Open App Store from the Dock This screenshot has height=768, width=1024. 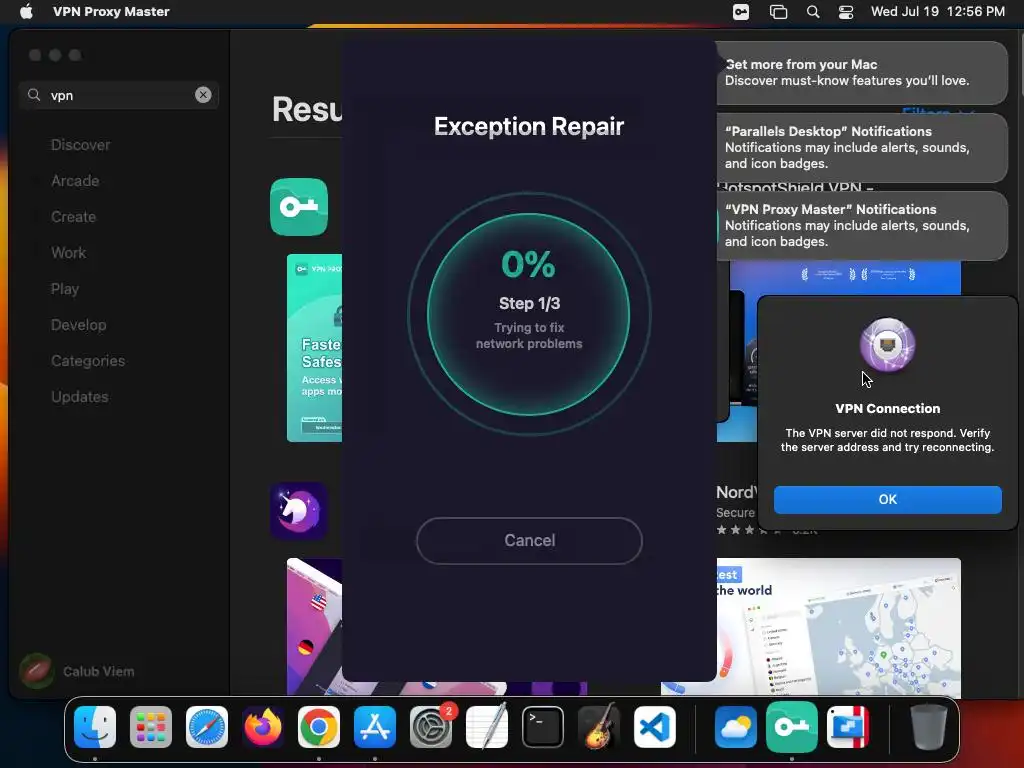pos(375,727)
